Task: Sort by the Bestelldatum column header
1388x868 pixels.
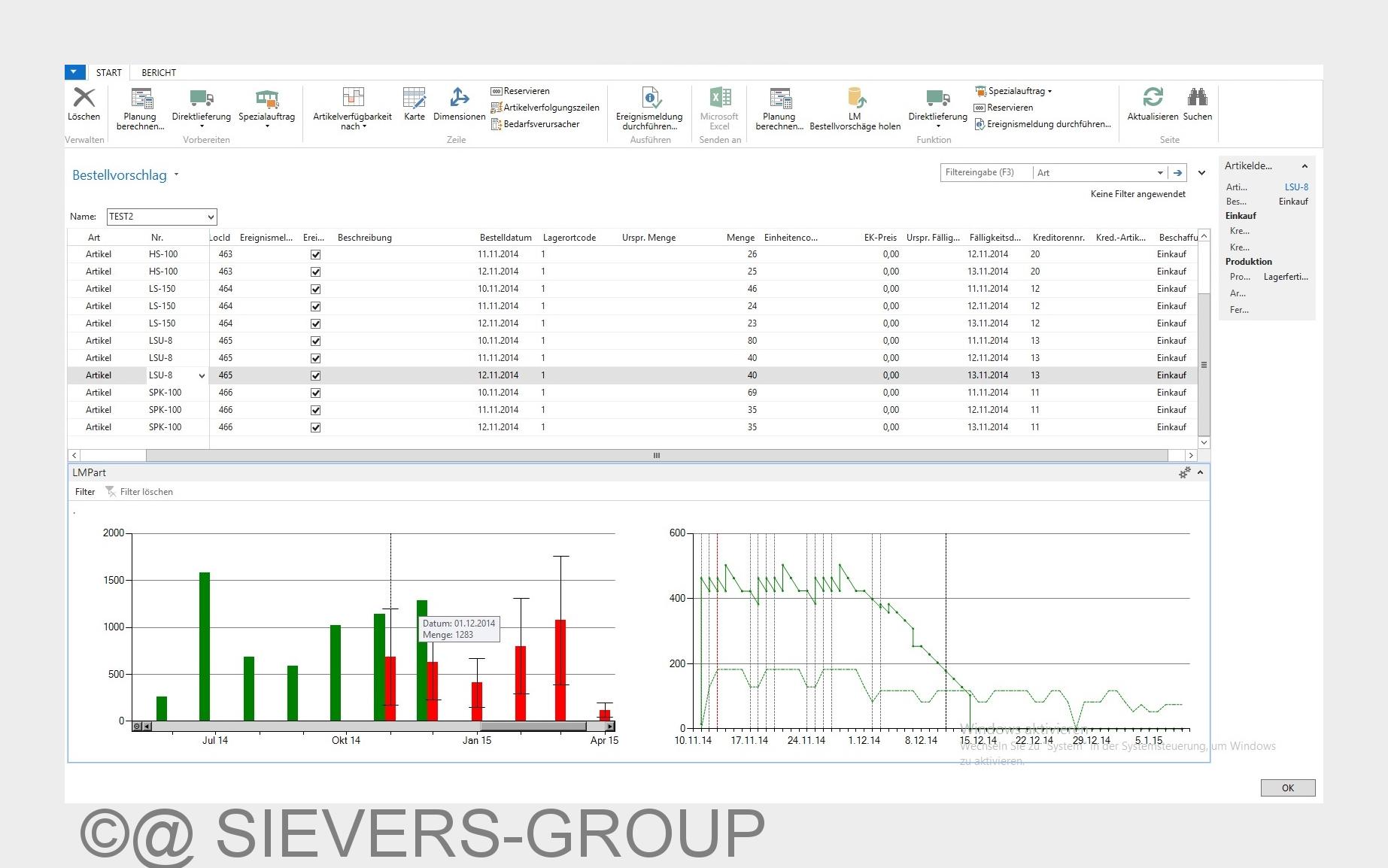Action: point(506,238)
